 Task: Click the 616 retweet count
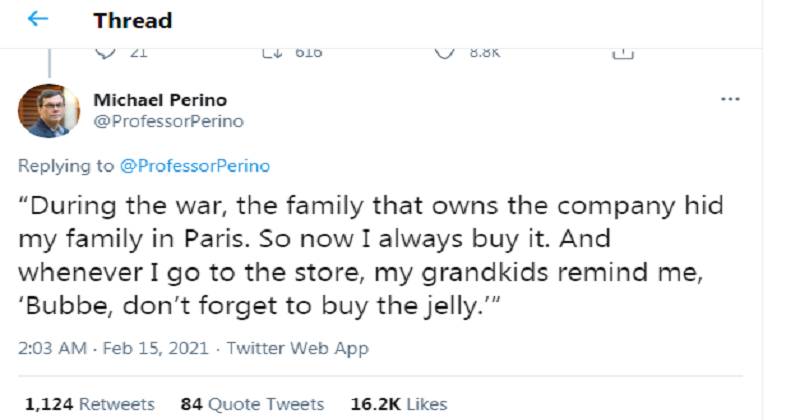click(309, 53)
